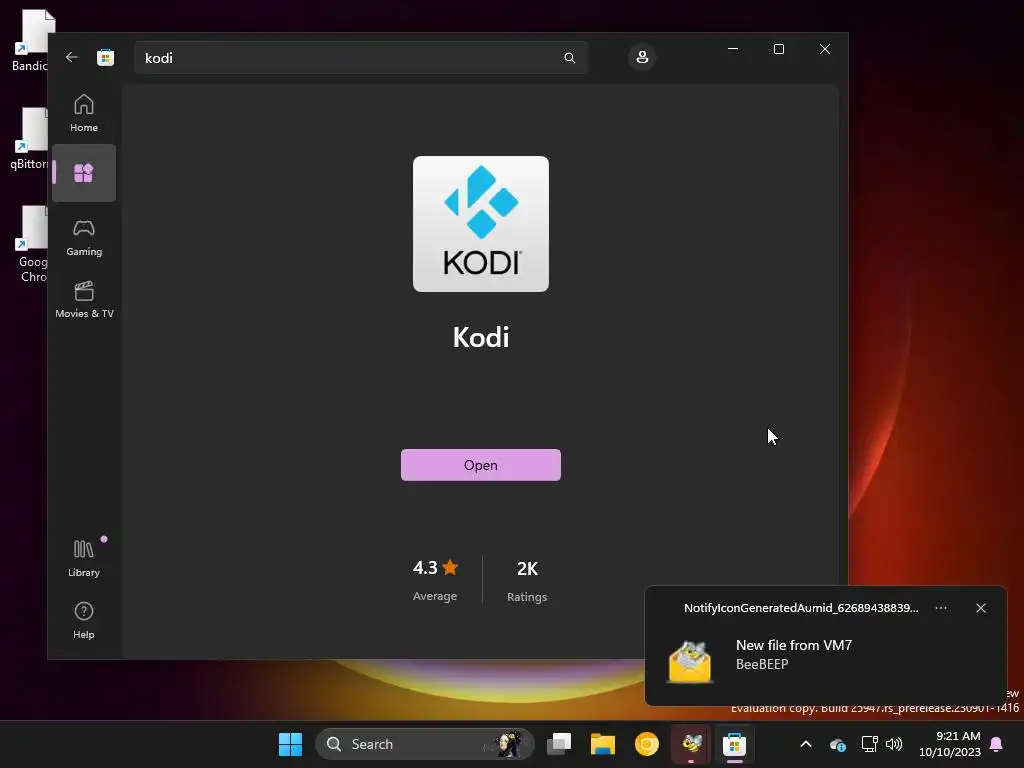Open File Explorer from taskbar
Image resolution: width=1024 pixels, height=768 pixels.
tap(603, 744)
